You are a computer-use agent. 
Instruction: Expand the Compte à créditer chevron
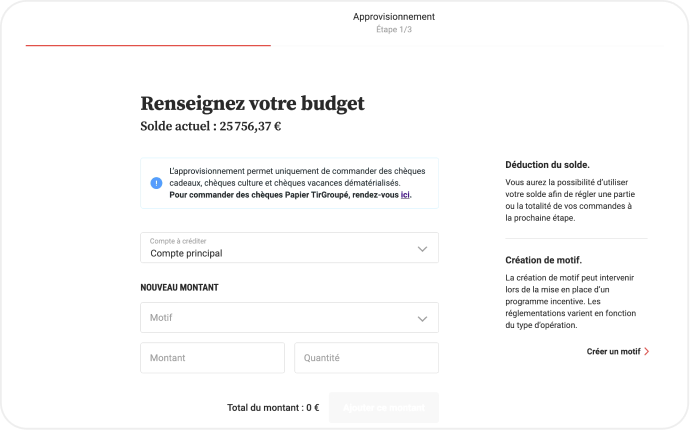click(421, 248)
